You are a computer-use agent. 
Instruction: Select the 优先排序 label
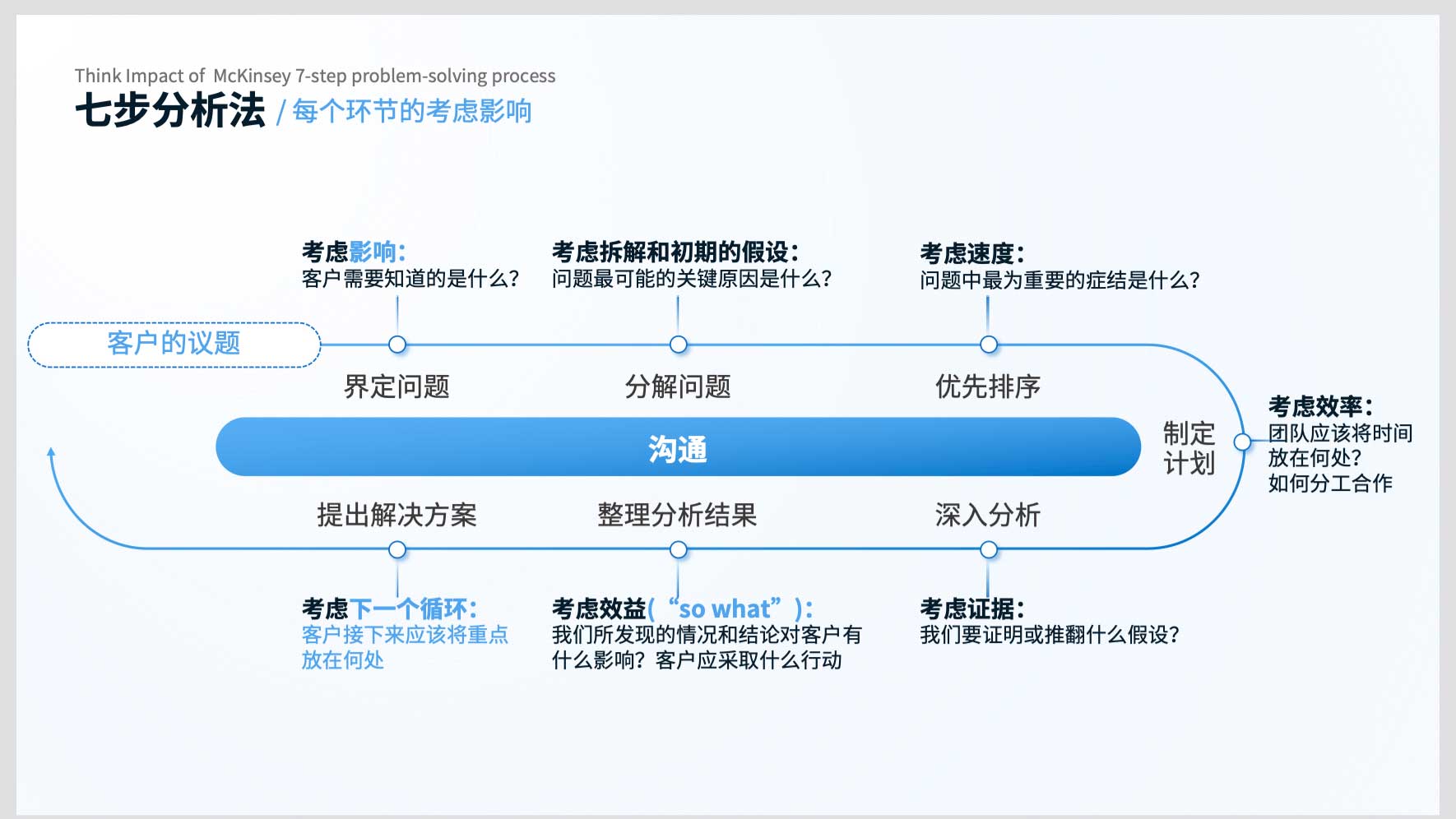tap(988, 386)
